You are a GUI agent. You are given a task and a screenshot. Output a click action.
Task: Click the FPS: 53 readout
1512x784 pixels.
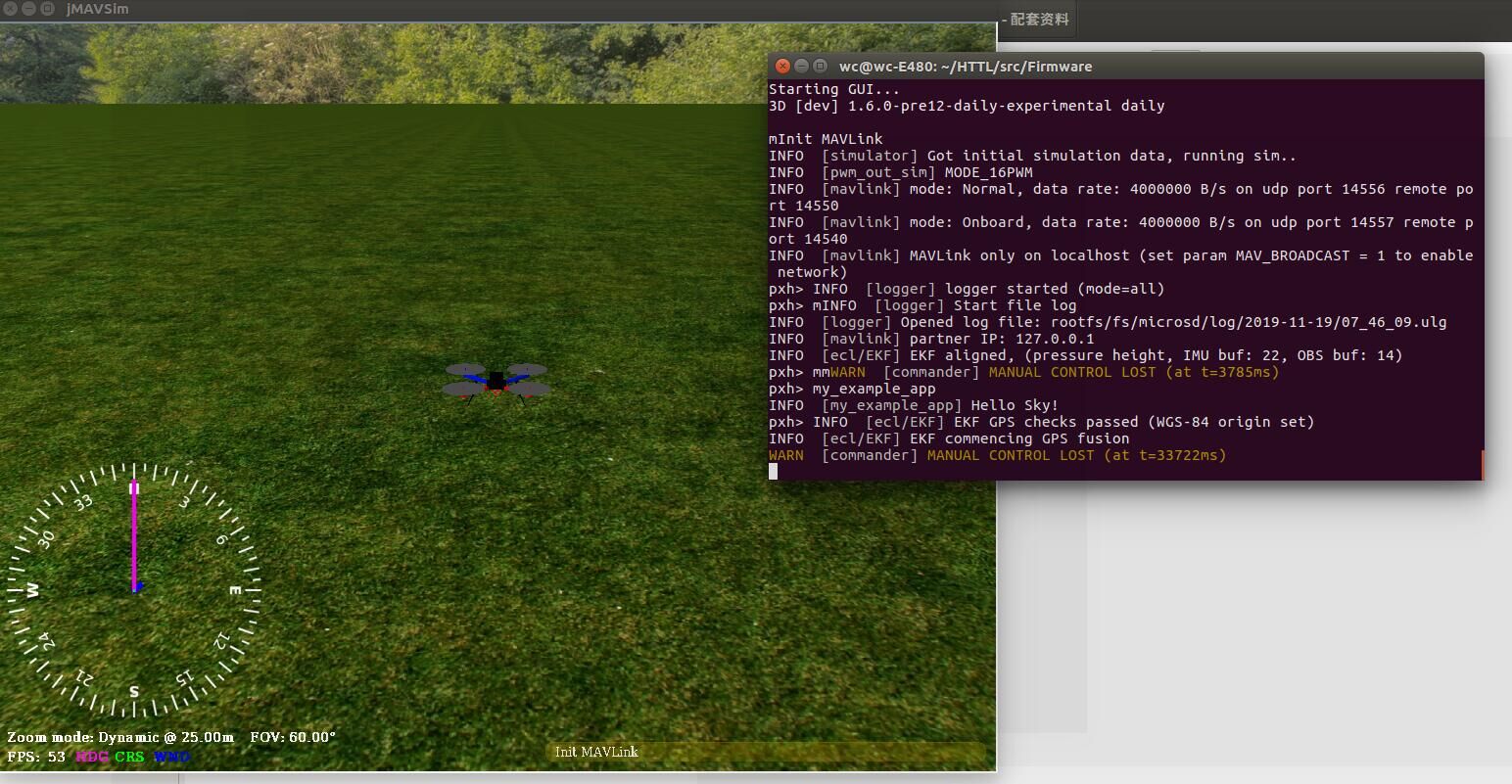click(x=36, y=757)
